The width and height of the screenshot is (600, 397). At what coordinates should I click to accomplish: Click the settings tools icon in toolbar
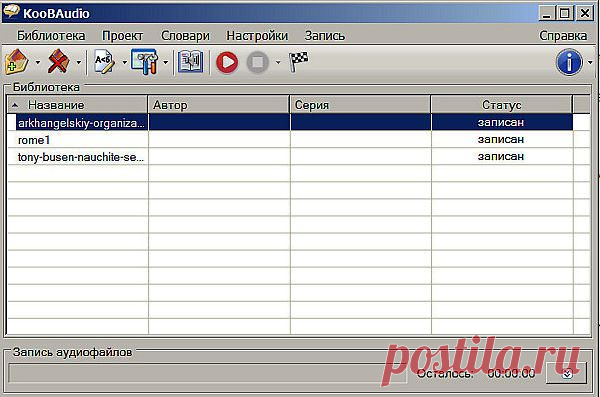click(x=145, y=62)
